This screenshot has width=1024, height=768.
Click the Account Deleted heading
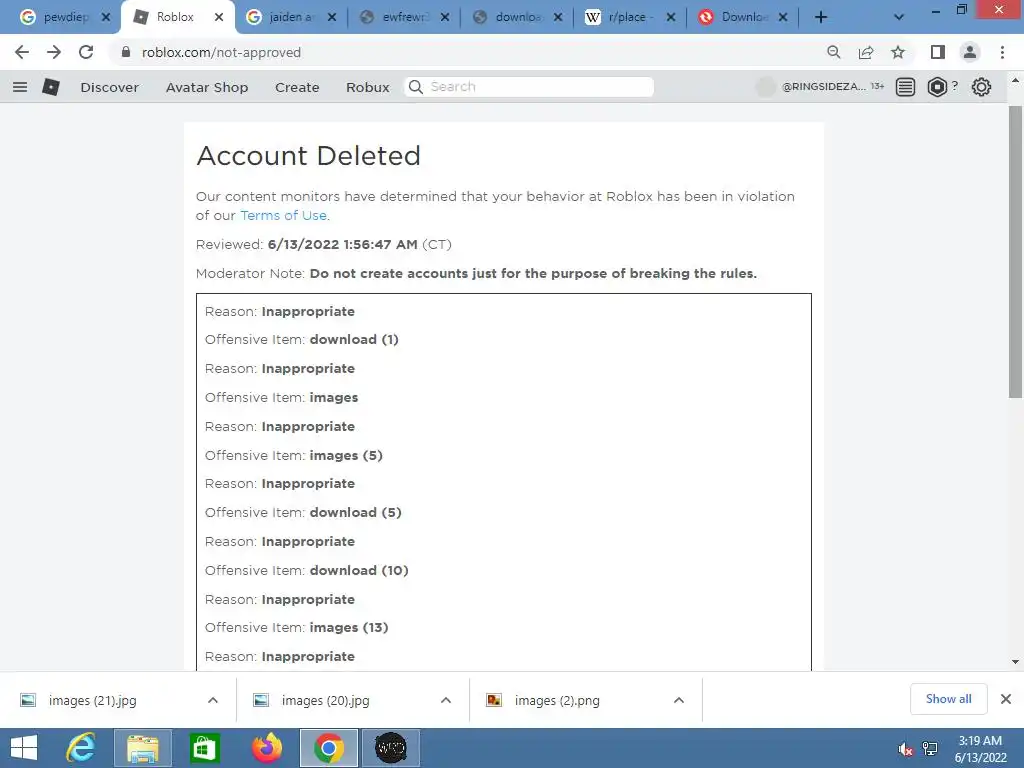(x=308, y=155)
